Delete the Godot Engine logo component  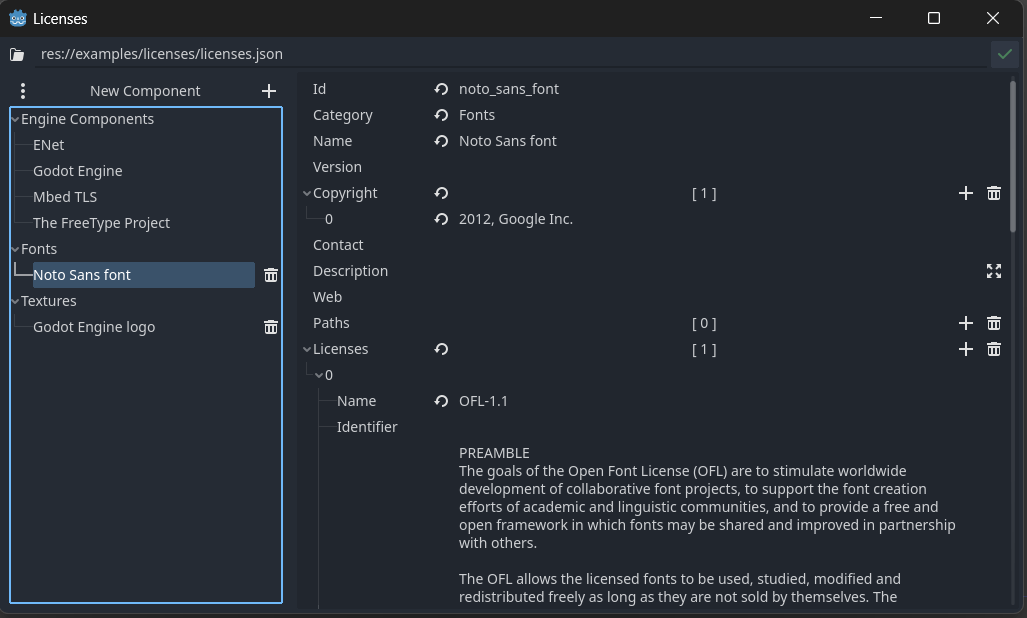(x=271, y=327)
